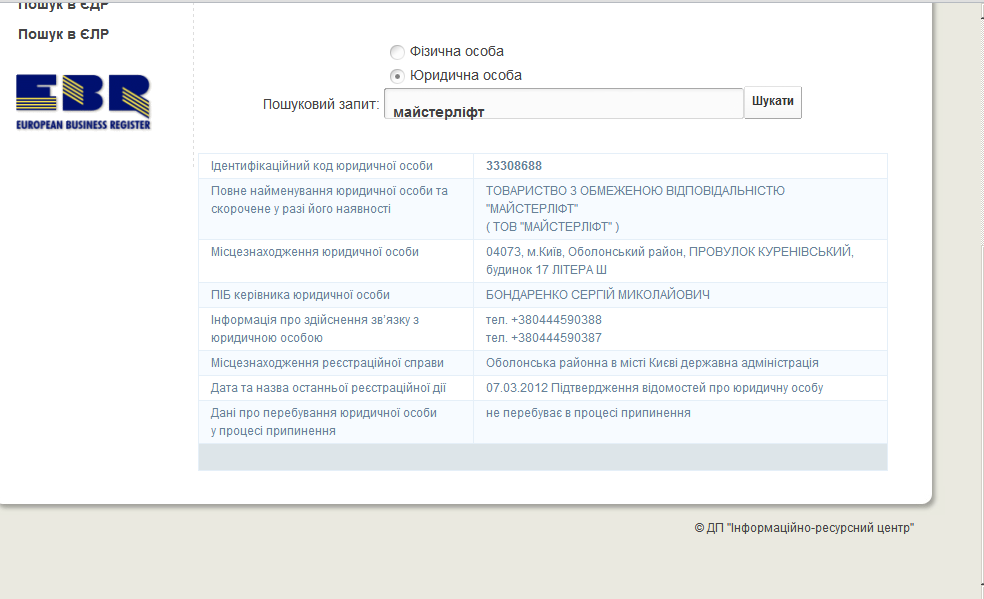Click the 07.03.2012 Підтвердження відомостей value
The height and width of the screenshot is (599, 984).
(655, 388)
